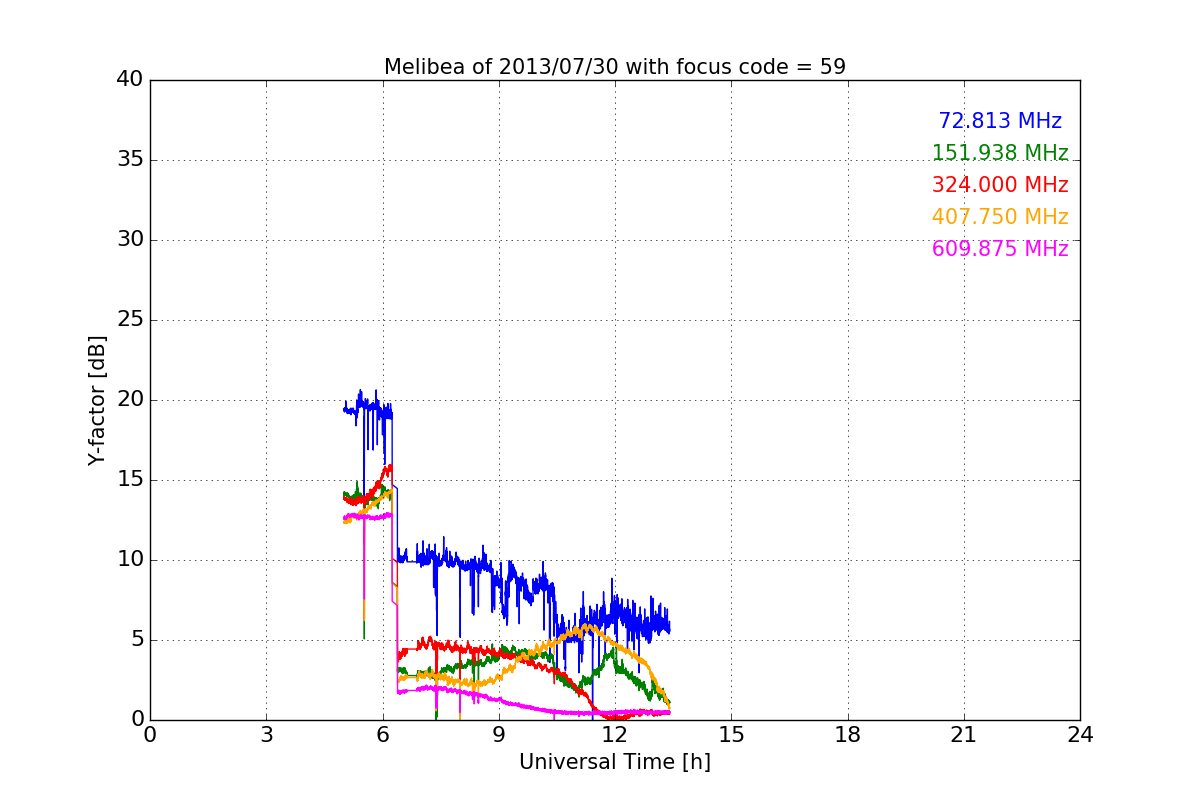Select the 151.938 MHz legend label
The height and width of the screenshot is (800, 1200).
pos(1000,153)
